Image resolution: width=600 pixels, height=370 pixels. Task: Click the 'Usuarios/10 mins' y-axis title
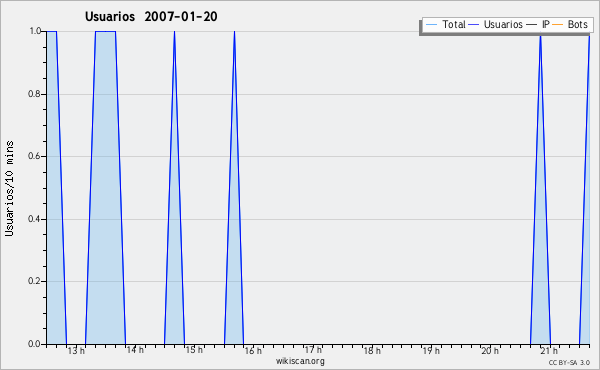click(x=9, y=188)
